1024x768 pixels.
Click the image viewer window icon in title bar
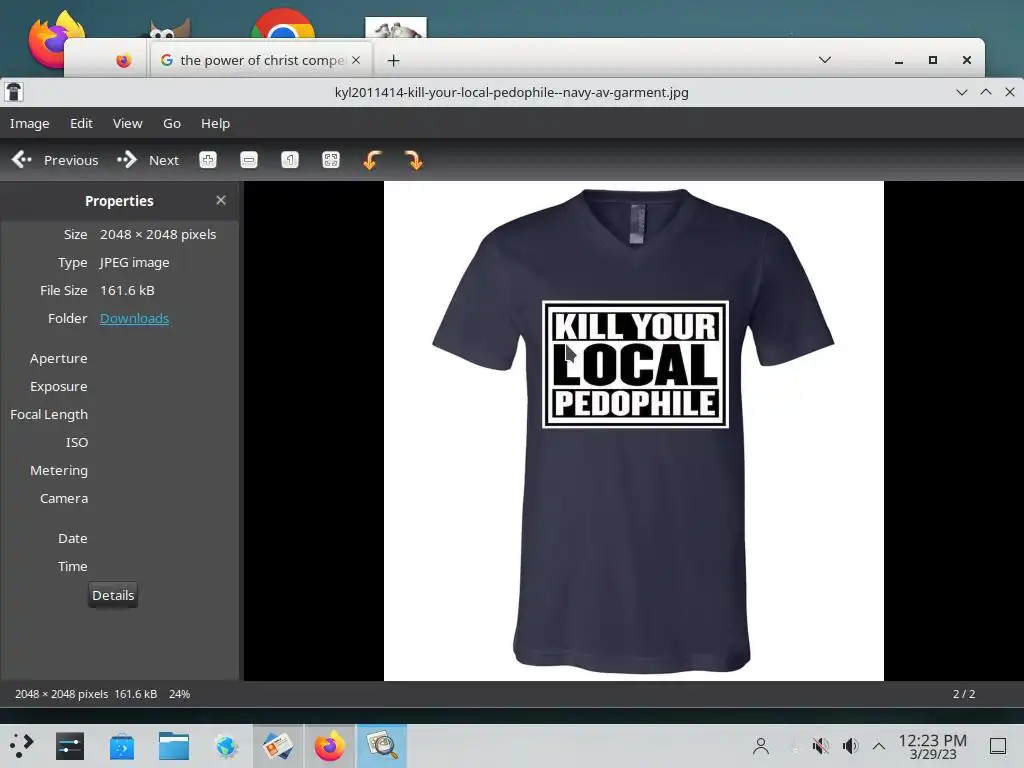click(x=14, y=92)
